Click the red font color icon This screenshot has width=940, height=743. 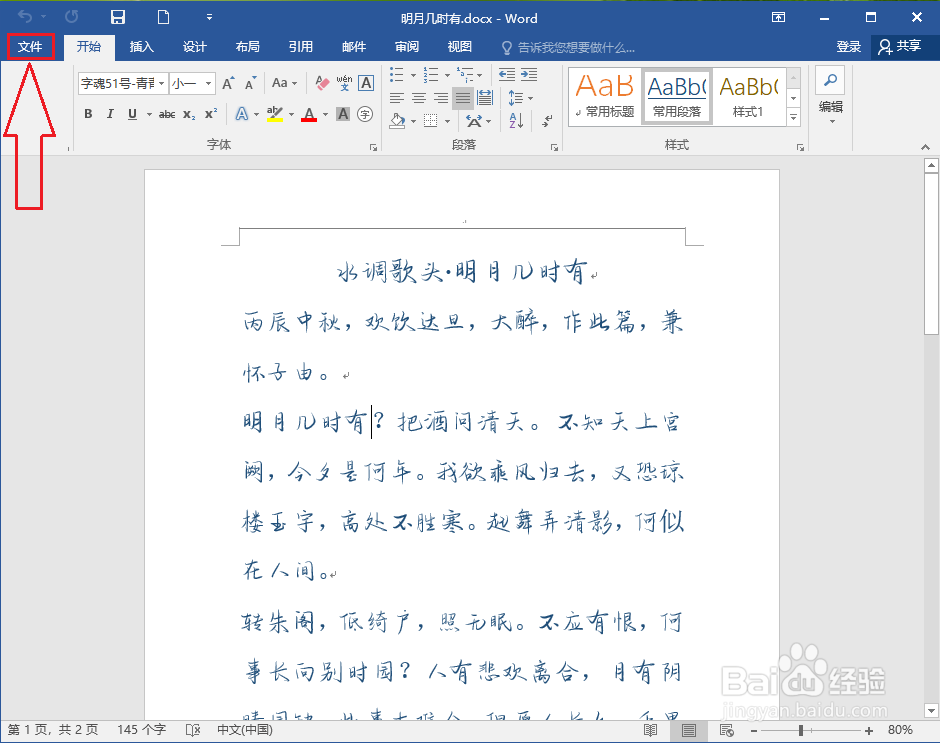[308, 113]
